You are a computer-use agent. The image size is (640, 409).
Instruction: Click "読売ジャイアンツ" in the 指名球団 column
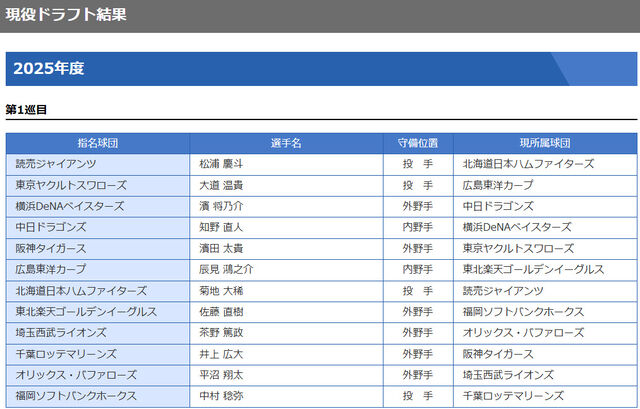56,164
